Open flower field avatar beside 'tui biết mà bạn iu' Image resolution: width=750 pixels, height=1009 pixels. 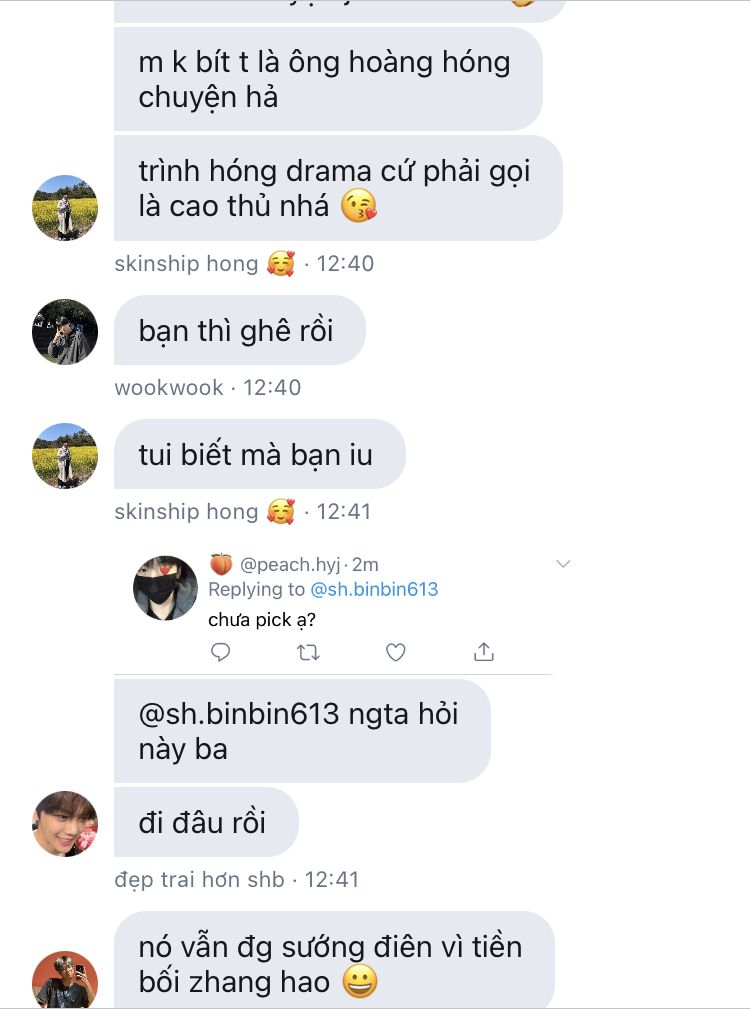coord(65,456)
